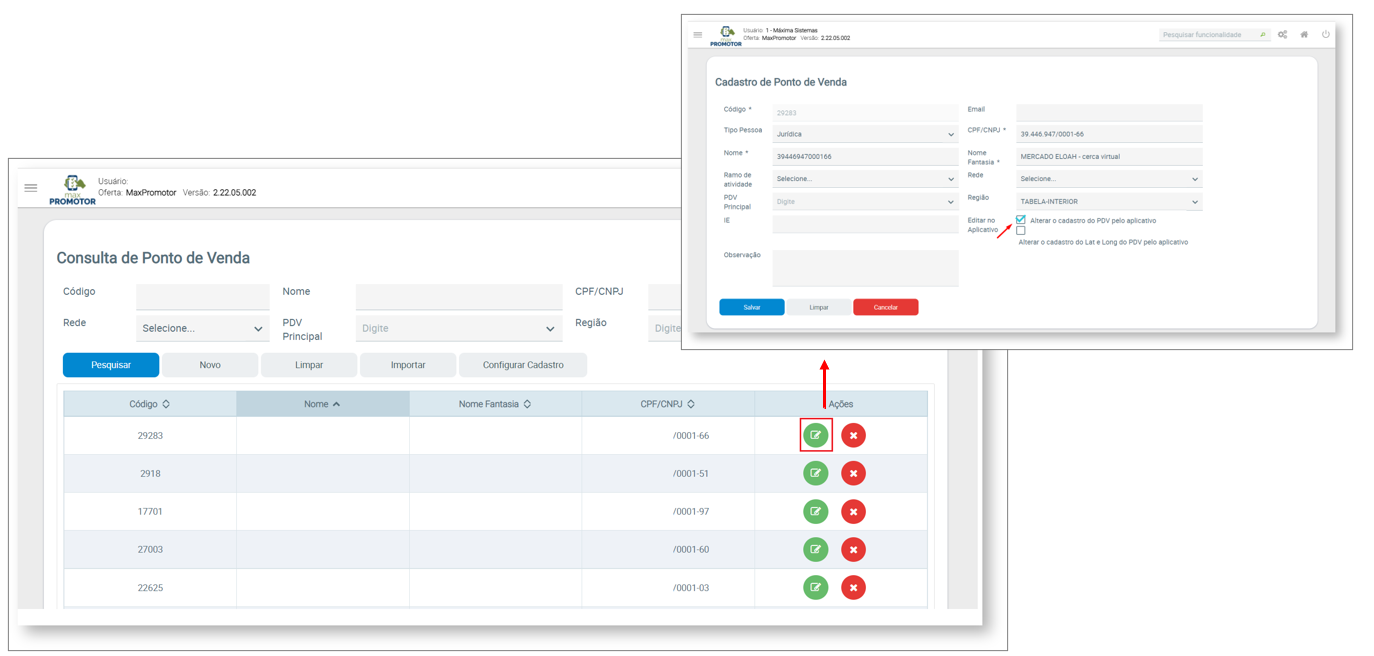This screenshot has height=656, width=1374.
Task: Focus the Pesquisar funcionalidade search field
Action: [1208, 35]
